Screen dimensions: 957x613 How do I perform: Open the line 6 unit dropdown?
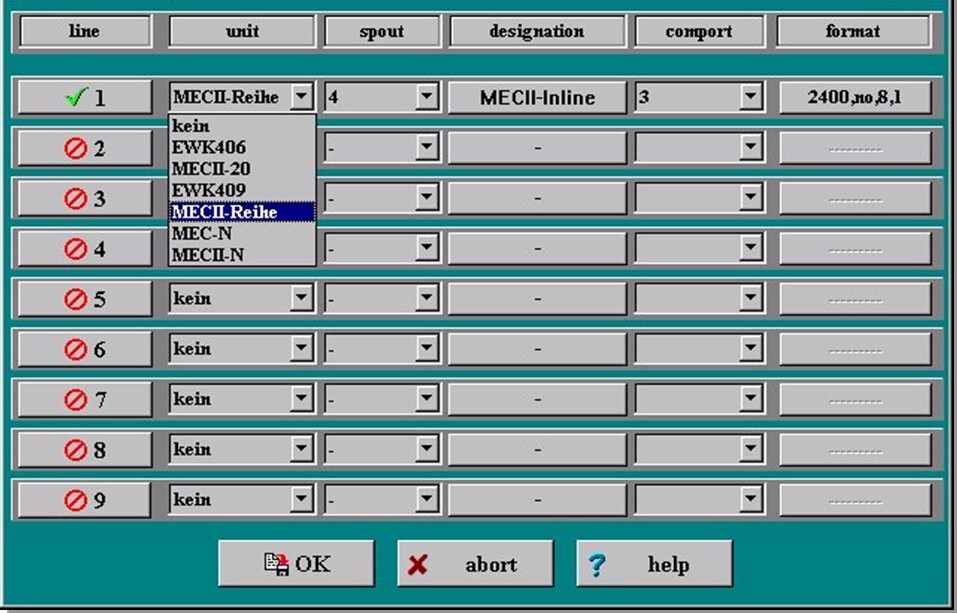(x=301, y=349)
